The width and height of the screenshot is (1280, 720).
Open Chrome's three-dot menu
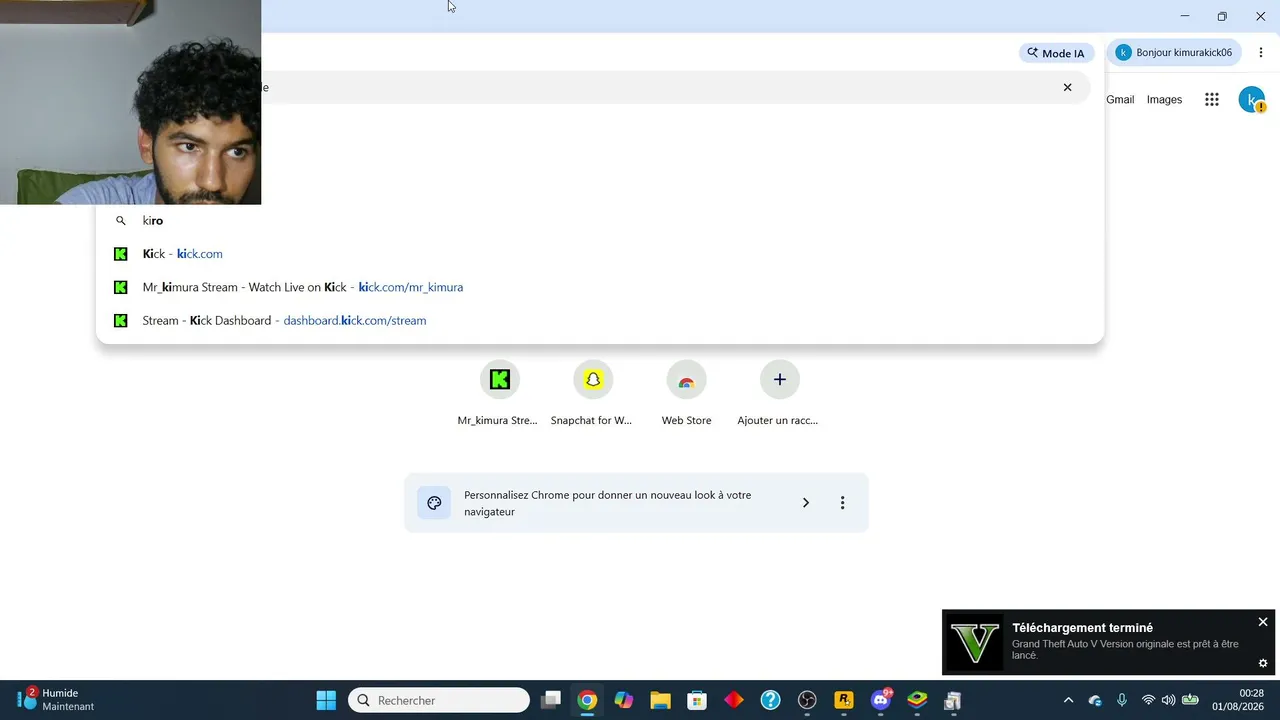coord(1261,53)
